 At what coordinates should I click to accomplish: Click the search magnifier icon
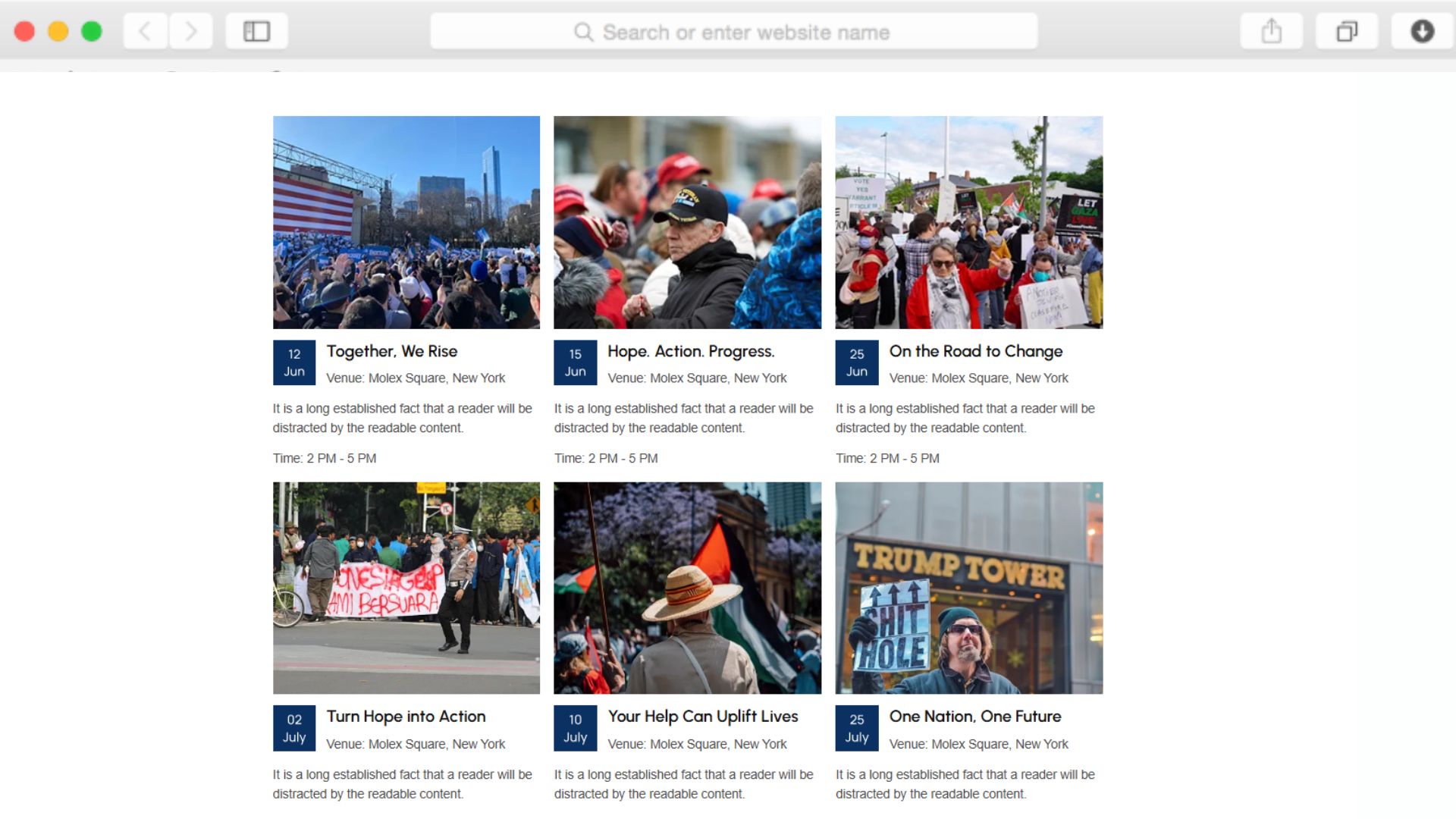(583, 33)
